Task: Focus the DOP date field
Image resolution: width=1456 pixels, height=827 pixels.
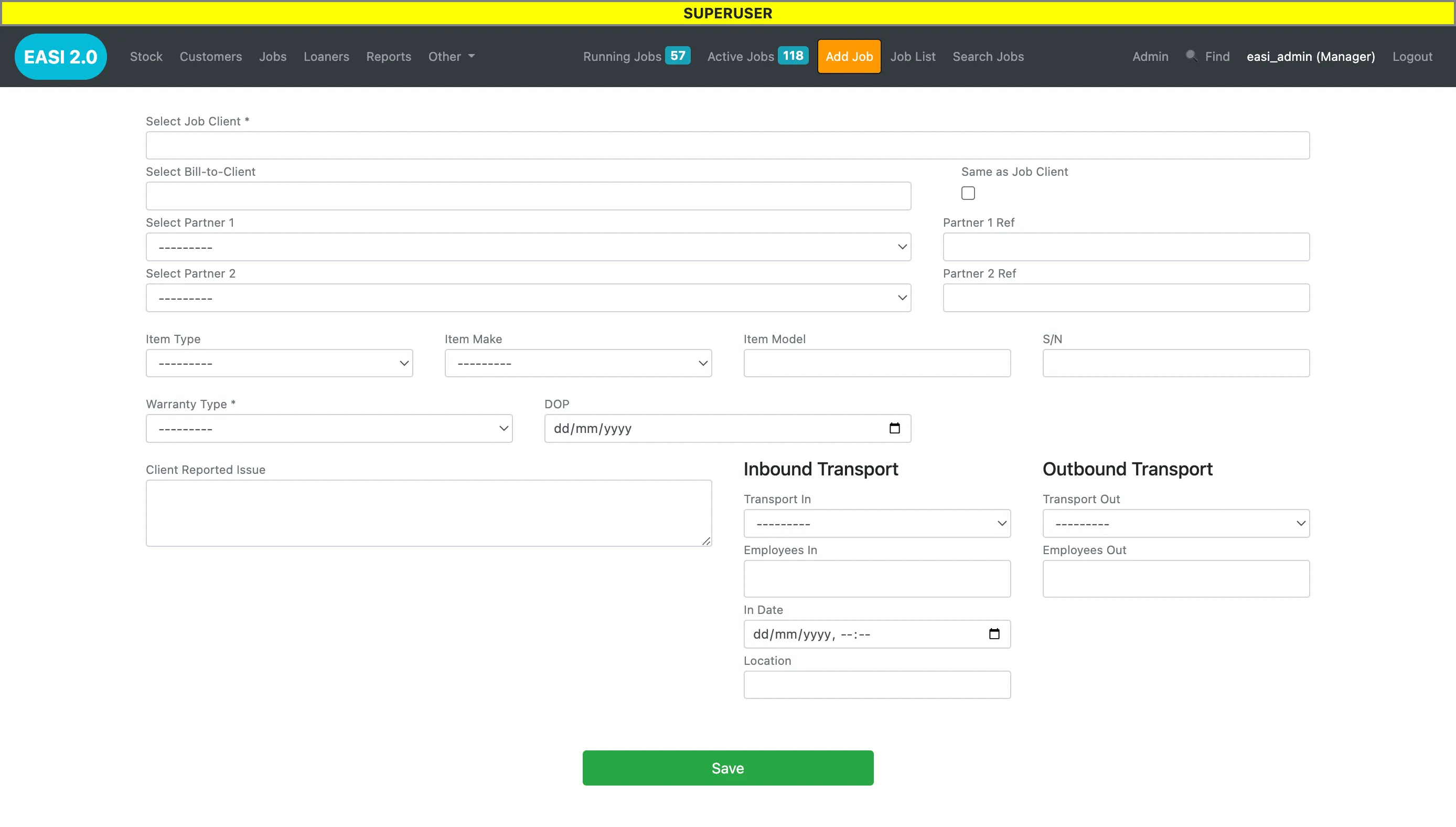Action: click(727, 428)
